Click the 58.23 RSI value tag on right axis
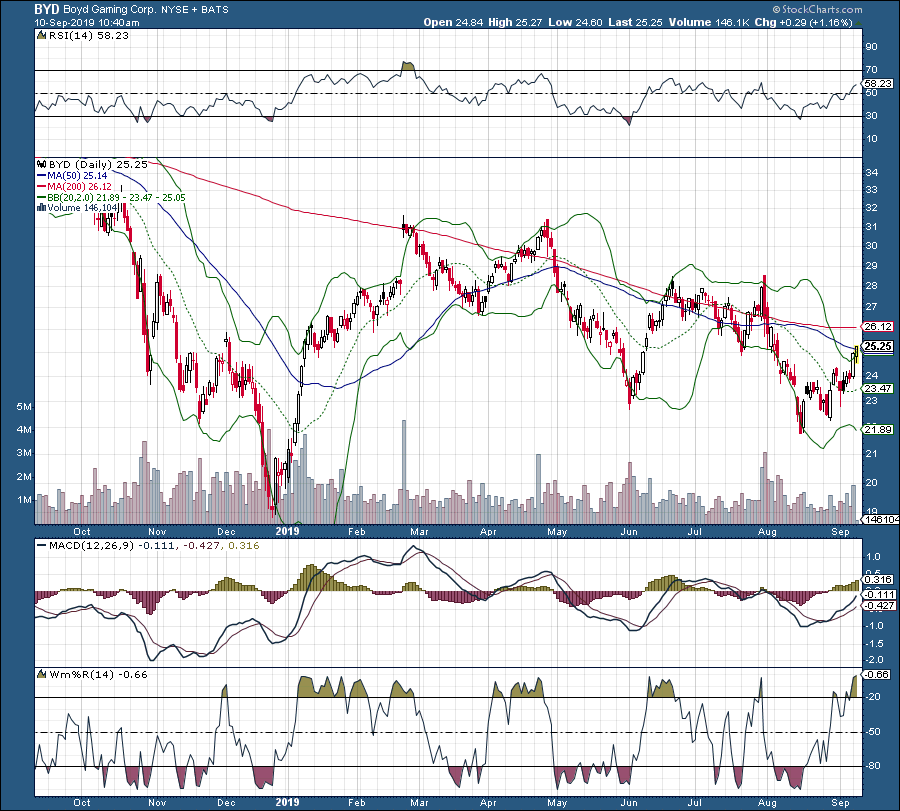This screenshot has height=811, width=900. pos(878,83)
